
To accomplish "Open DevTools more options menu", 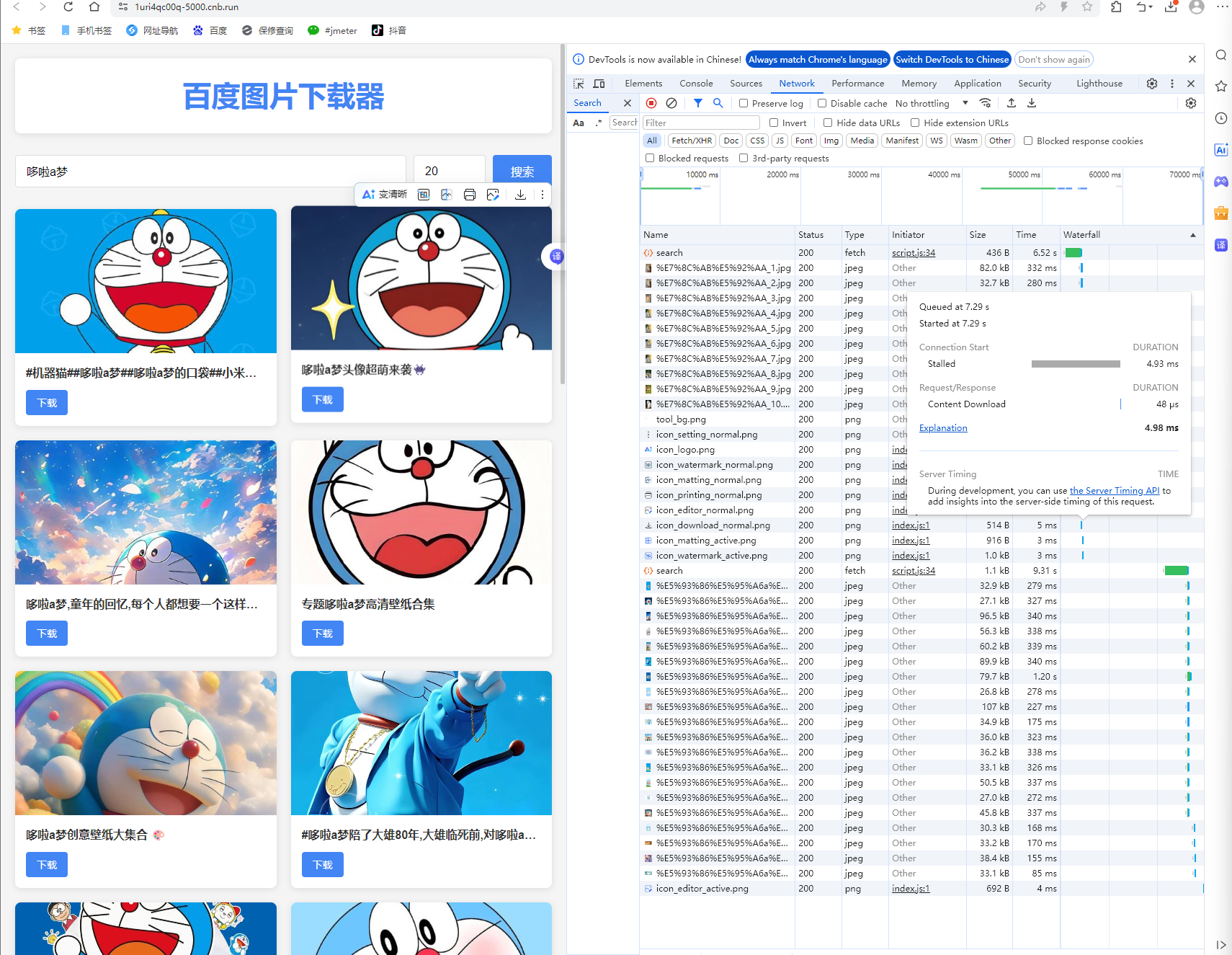I will (x=1172, y=84).
